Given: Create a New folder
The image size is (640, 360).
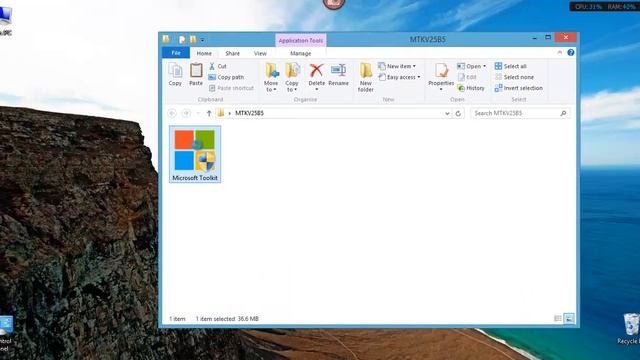Looking at the screenshot, I should point(366,78).
